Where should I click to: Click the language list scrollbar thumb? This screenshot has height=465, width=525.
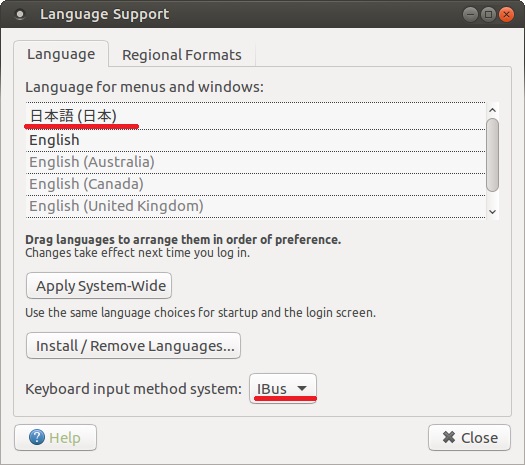[493, 155]
